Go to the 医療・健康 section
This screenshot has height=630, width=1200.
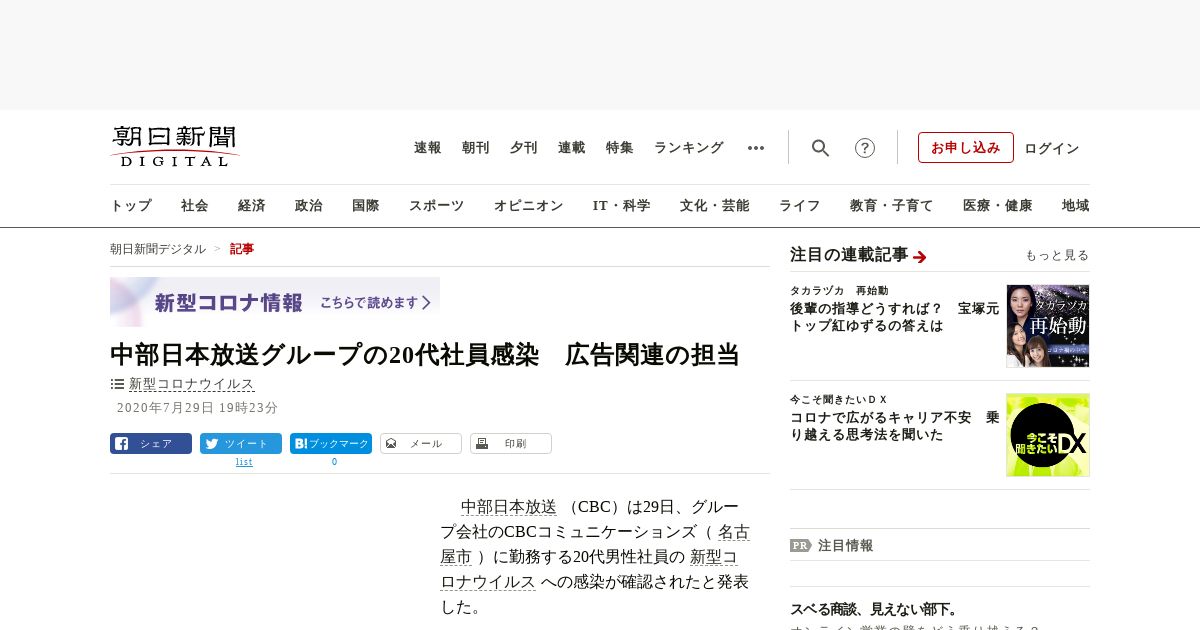pos(998,206)
